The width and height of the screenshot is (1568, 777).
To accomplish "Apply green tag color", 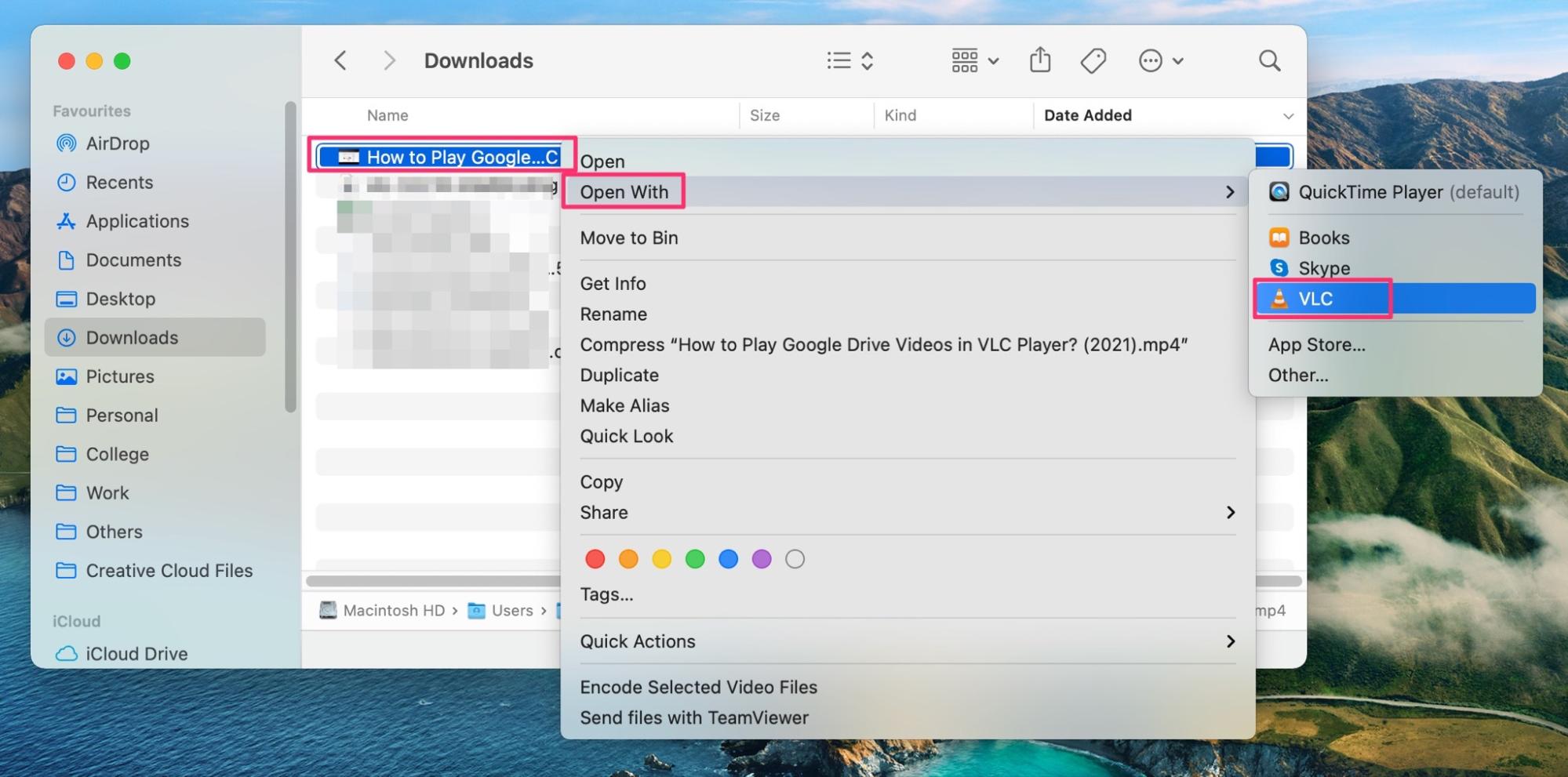I will pos(695,559).
